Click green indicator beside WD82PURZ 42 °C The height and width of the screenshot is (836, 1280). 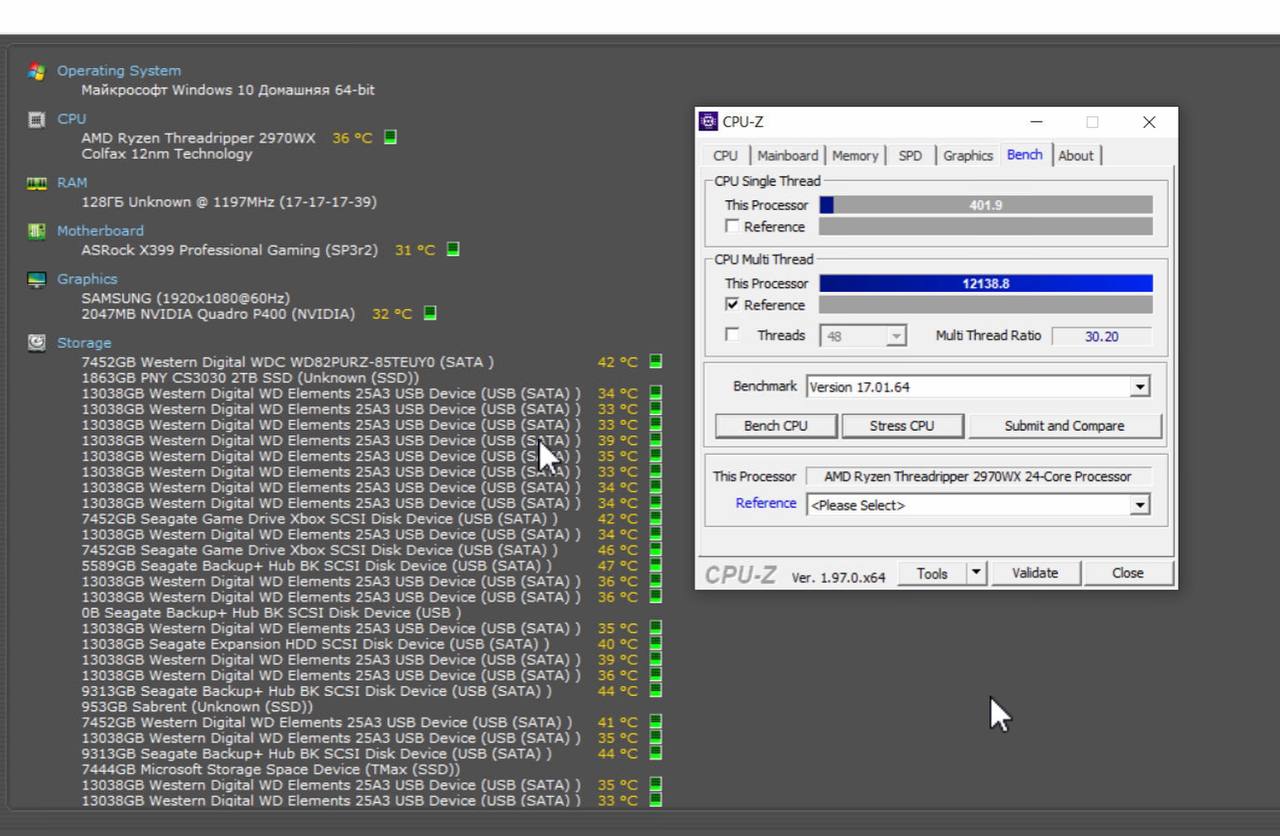tap(656, 361)
